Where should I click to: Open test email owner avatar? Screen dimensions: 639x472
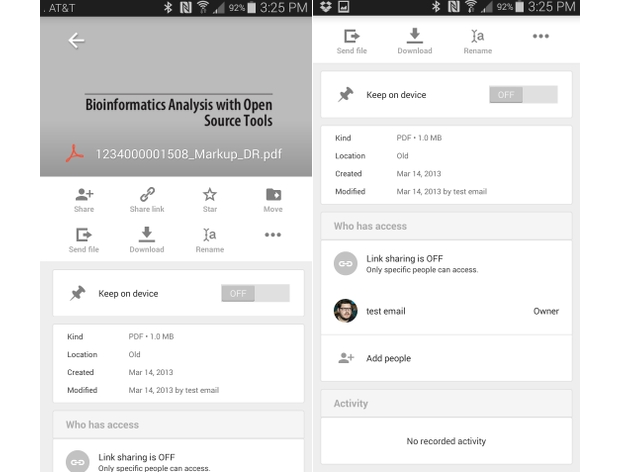click(346, 311)
